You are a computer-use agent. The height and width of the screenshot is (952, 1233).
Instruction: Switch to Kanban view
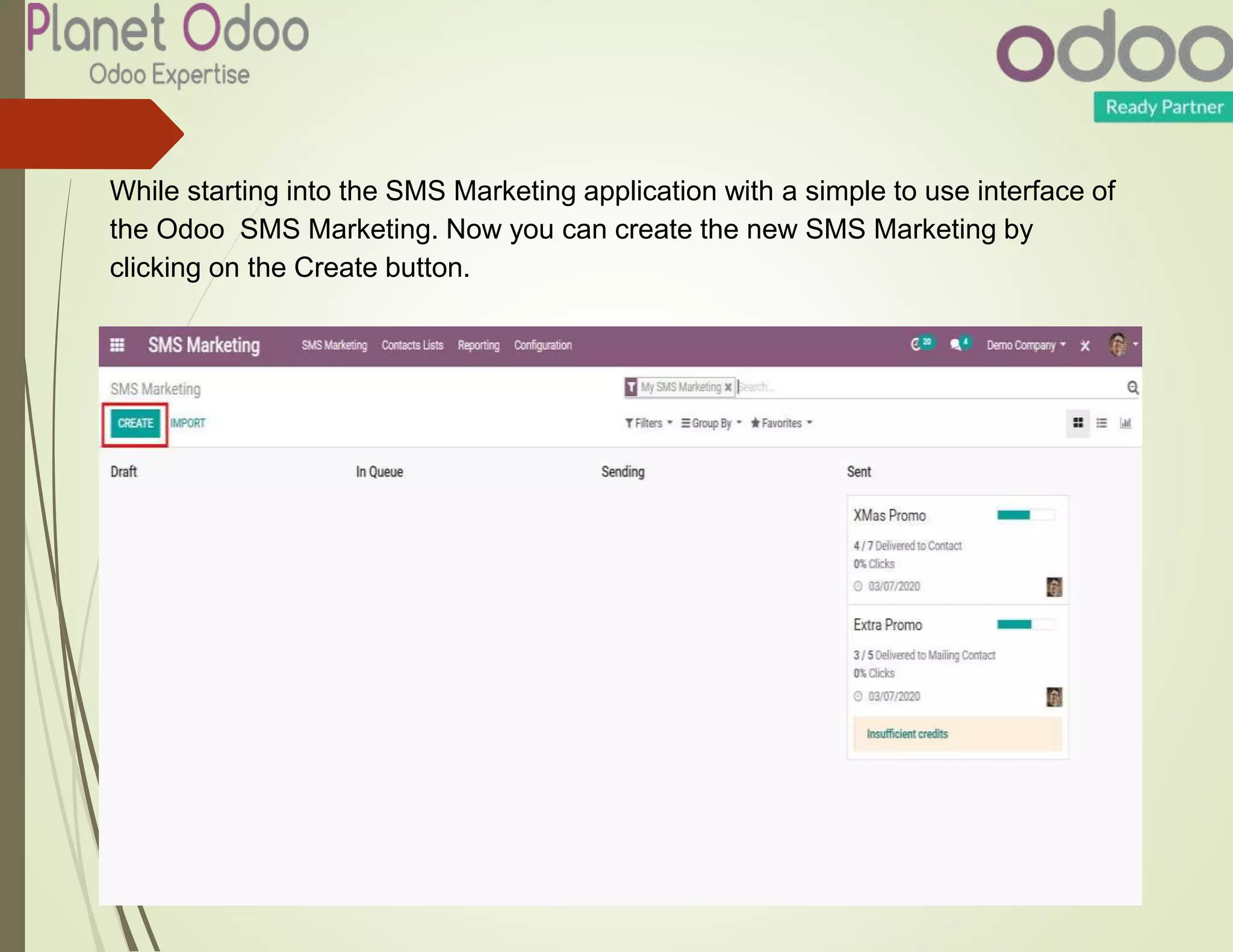point(1078,423)
